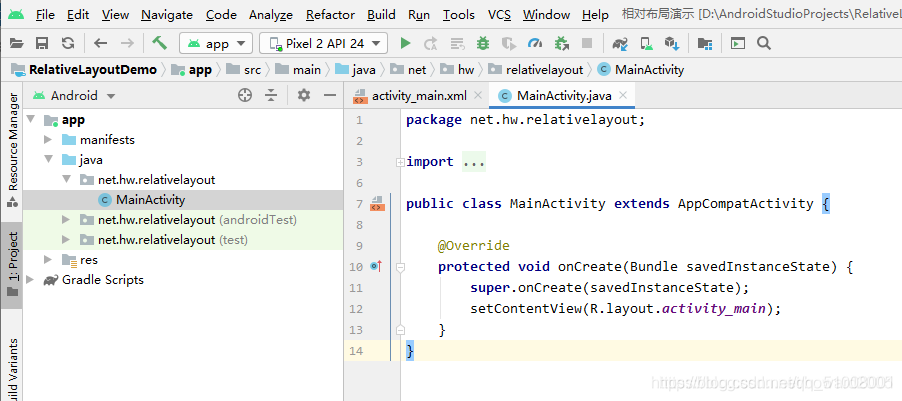
Task: Expand the androidTest package arrow
Action: pyautogui.click(x=66, y=220)
